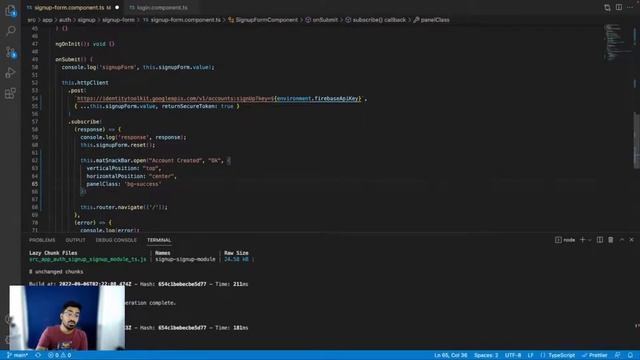The width and height of the screenshot is (640, 360).
Task: Change end of line sequence LF
Action: point(531,355)
